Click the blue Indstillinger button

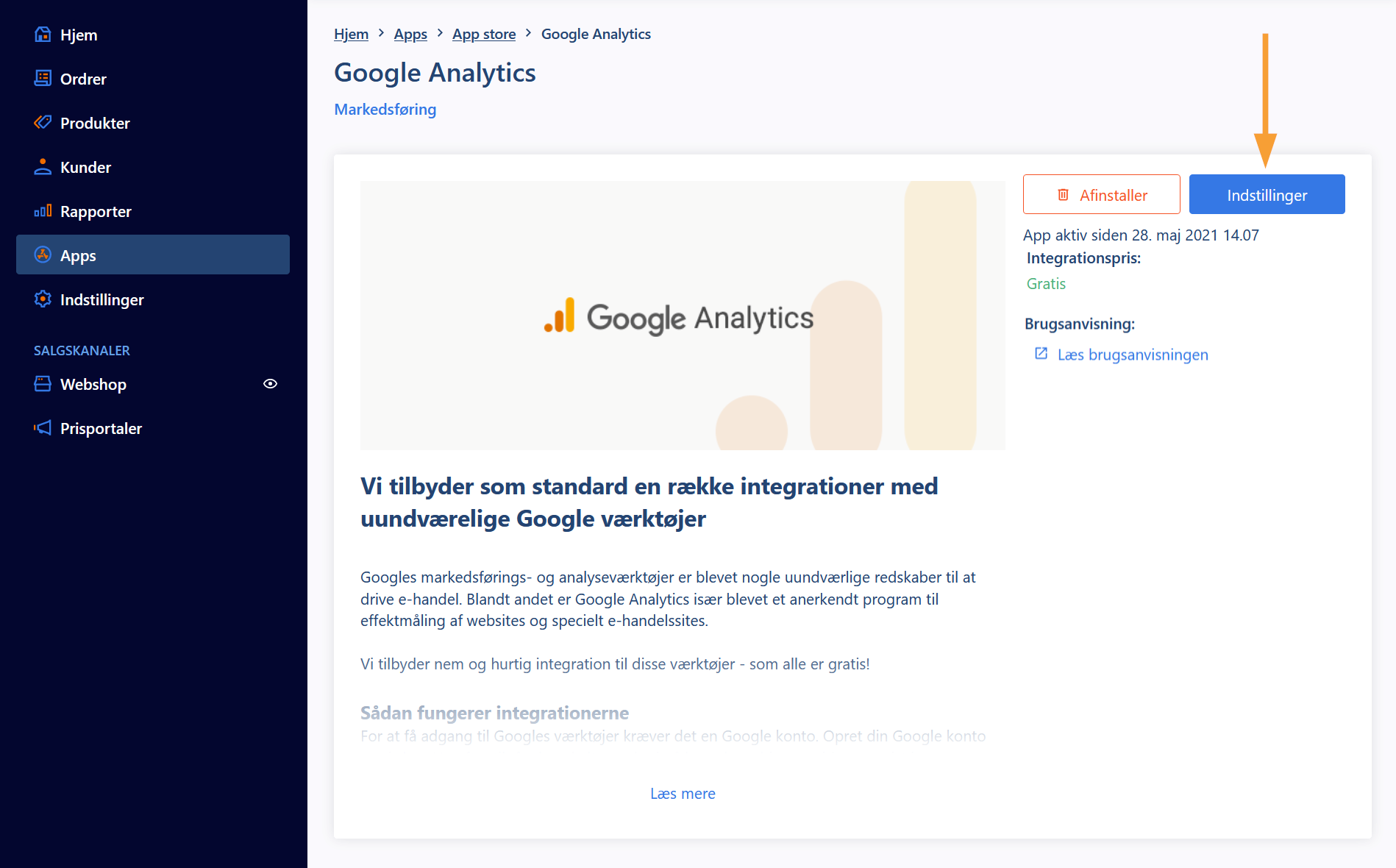(1267, 194)
